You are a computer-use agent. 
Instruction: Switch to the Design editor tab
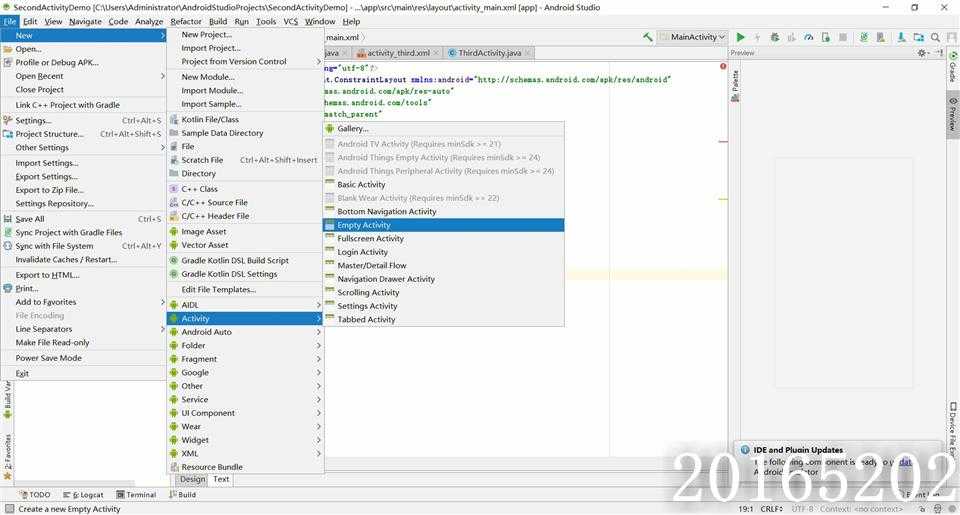coord(192,479)
